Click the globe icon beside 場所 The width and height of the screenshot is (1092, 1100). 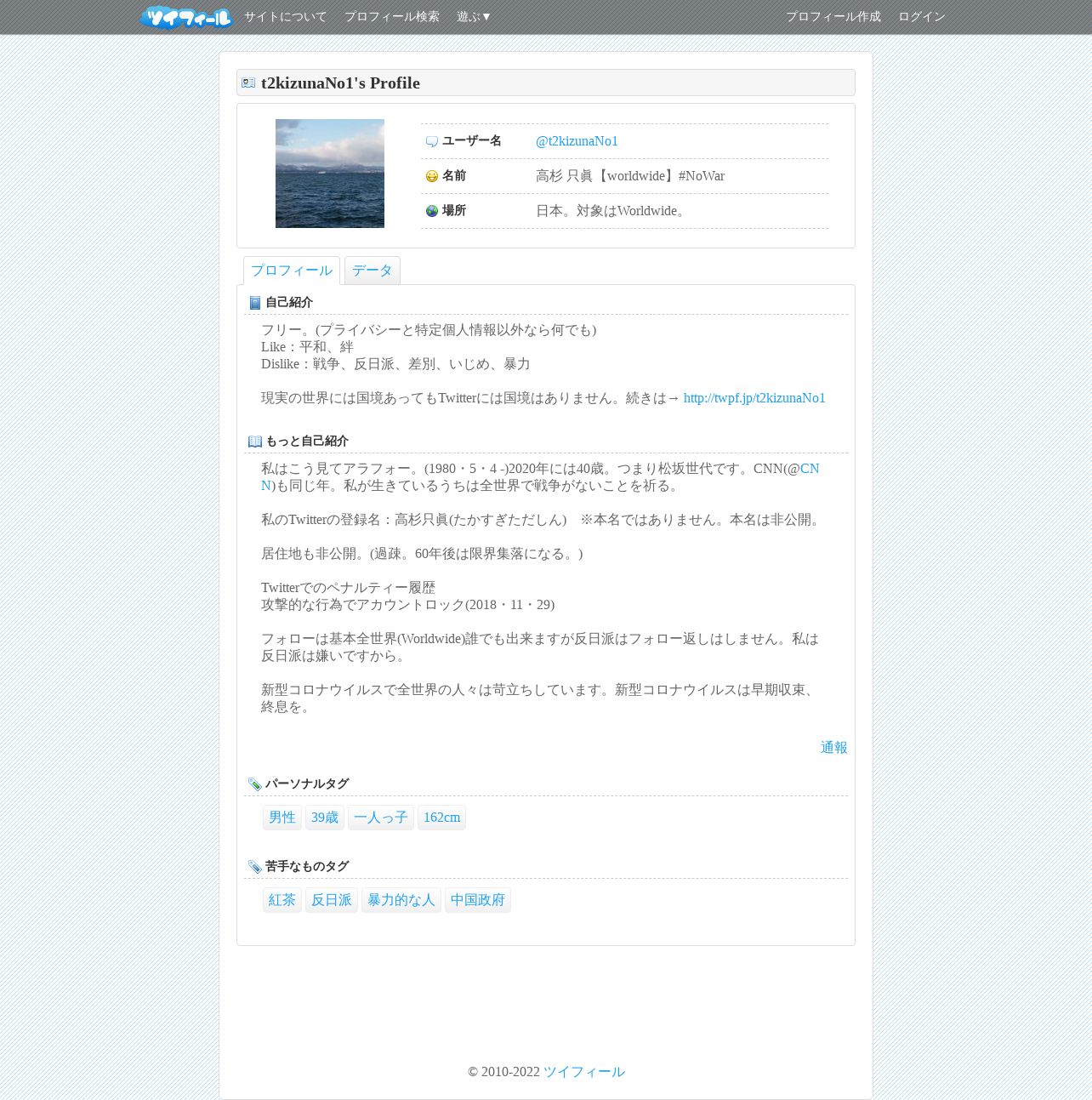(432, 211)
